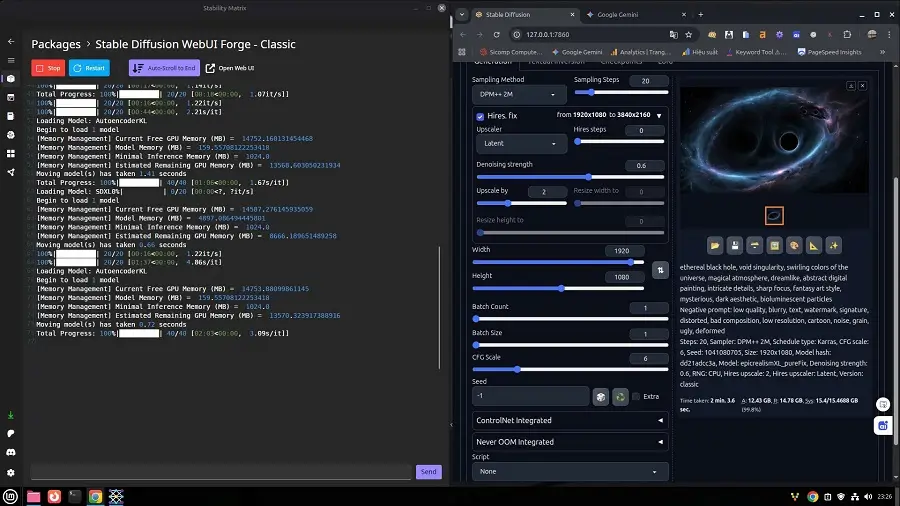This screenshot has width=900, height=506.
Task: Click the Width value field 1920
Action: [624, 251]
